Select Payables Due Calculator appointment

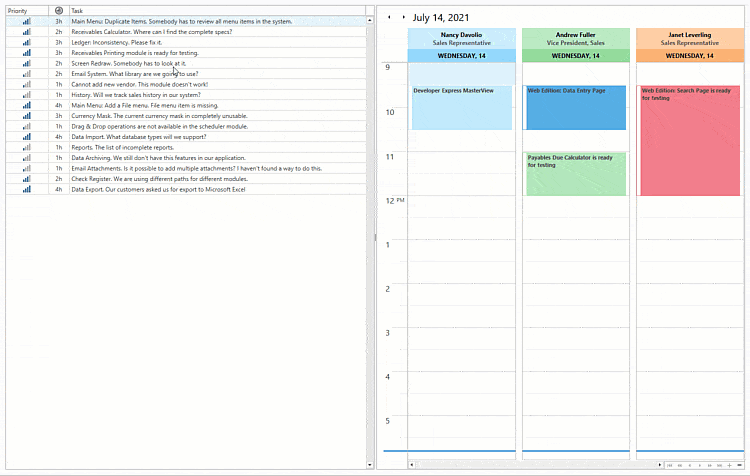(x=576, y=174)
